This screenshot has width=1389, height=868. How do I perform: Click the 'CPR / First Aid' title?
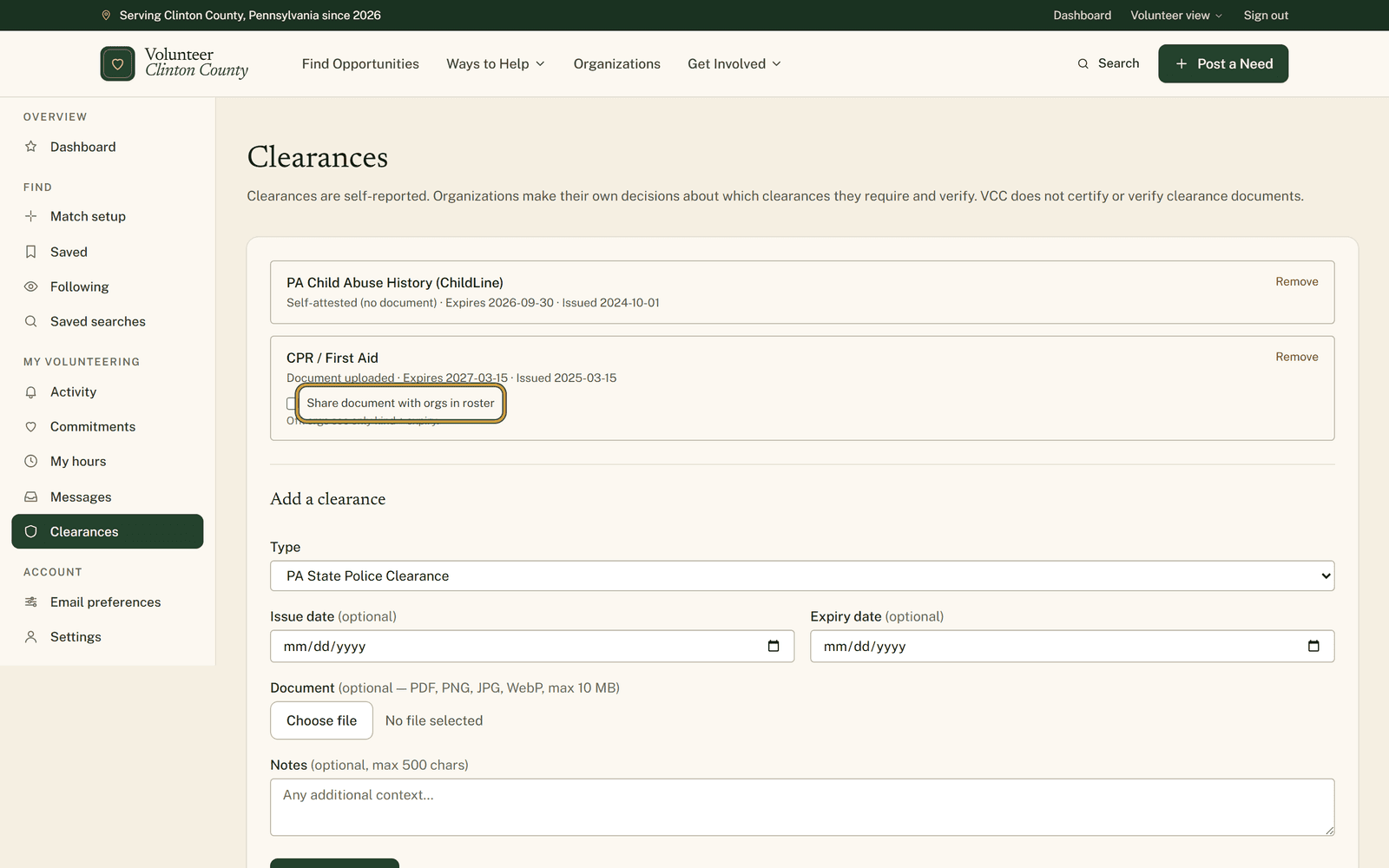[x=332, y=358]
